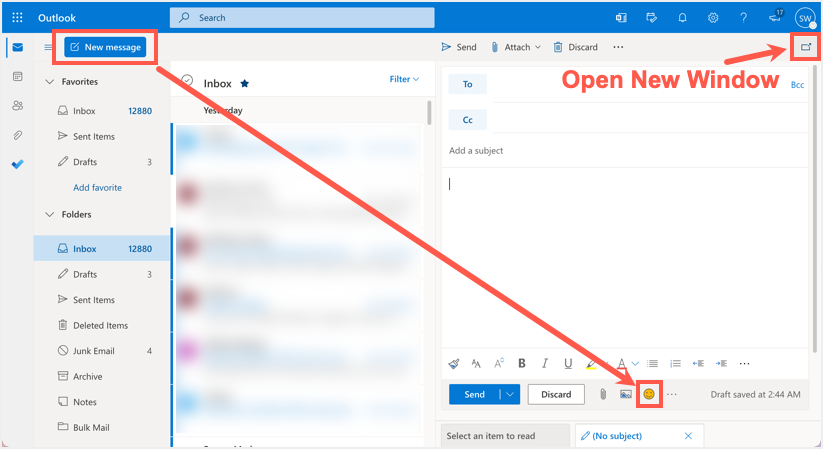Open Sent Items under Folders
Image resolution: width=823 pixels, height=449 pixels.
(x=102, y=299)
